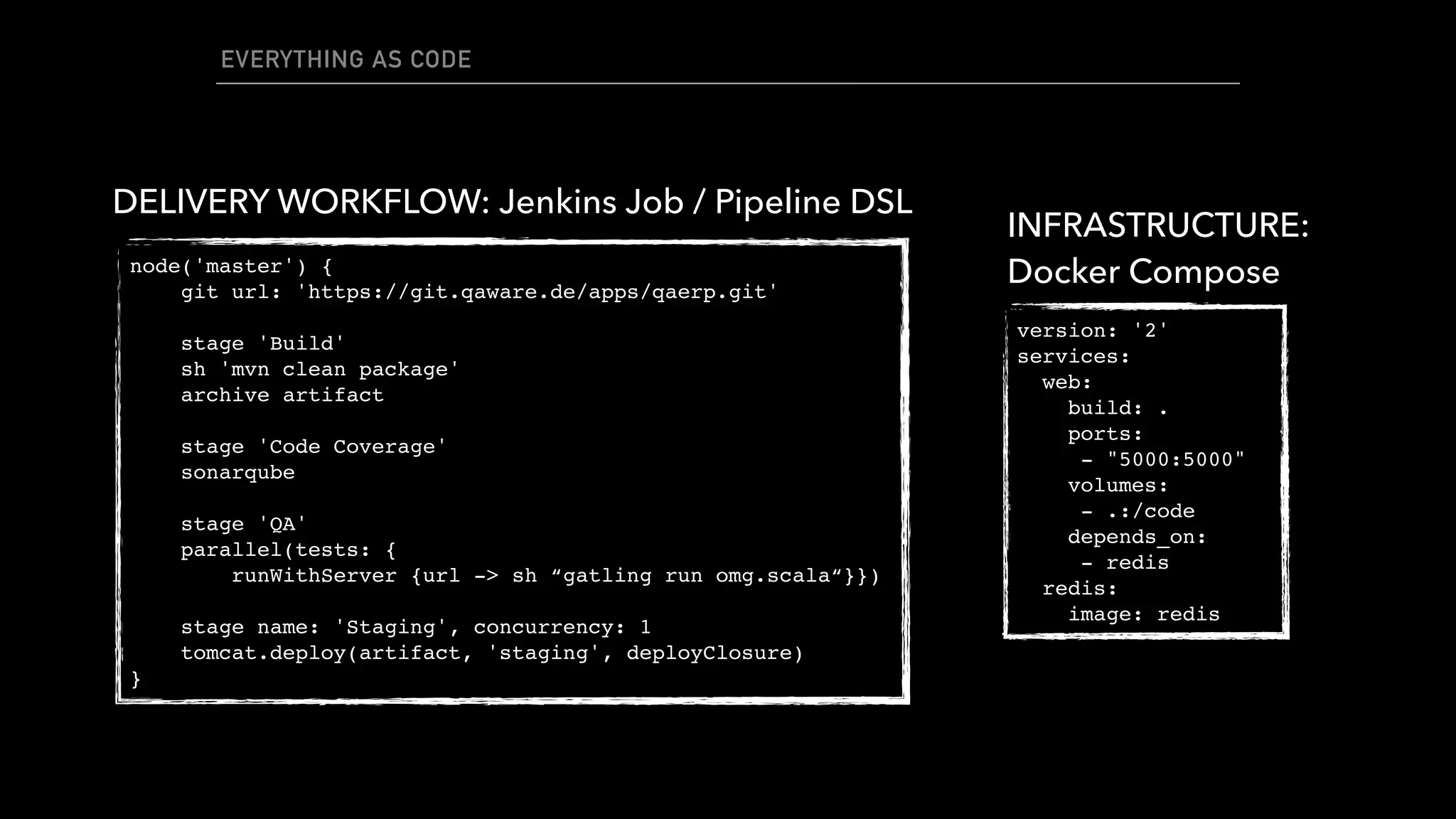Click the 'mvn clean package' command
1456x819 pixels.
coord(338,370)
